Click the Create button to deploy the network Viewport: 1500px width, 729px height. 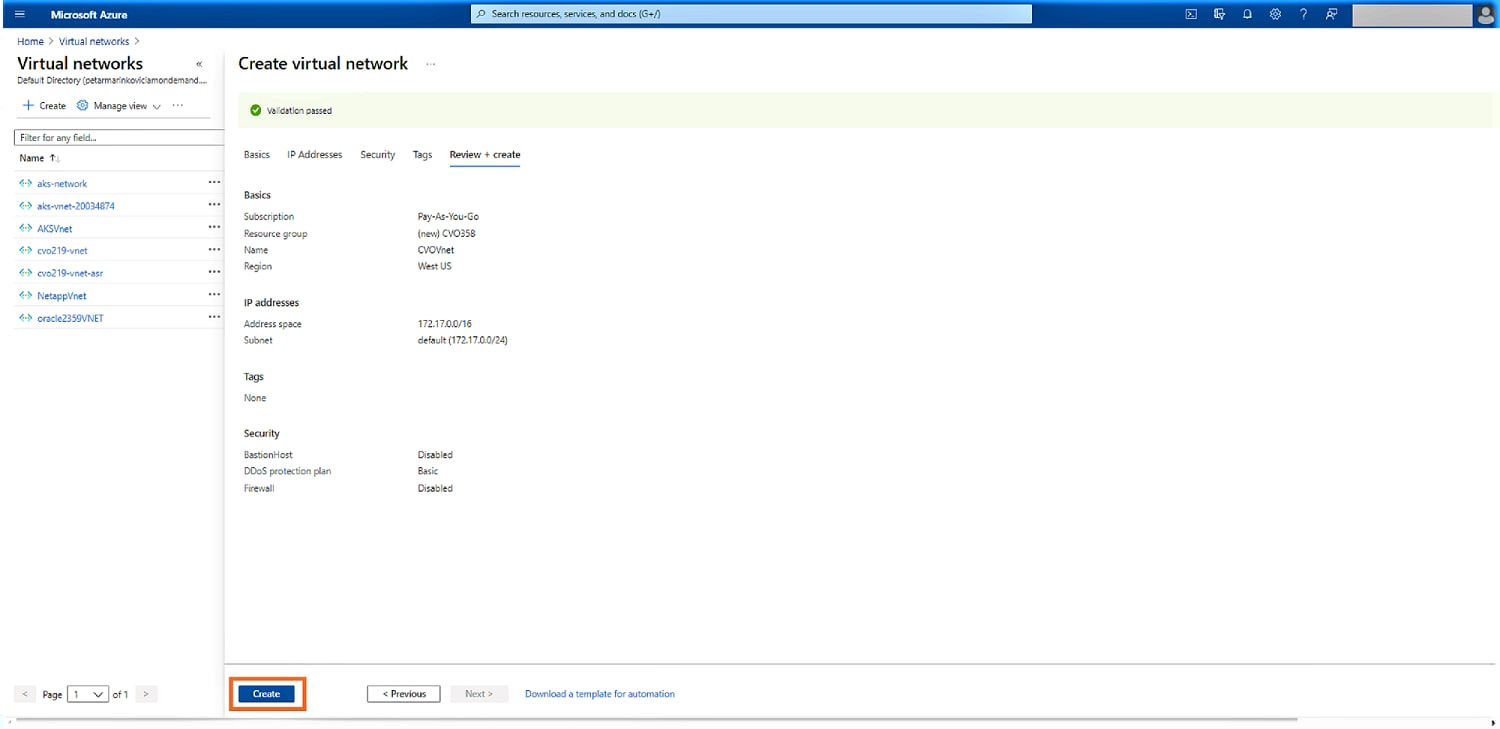(266, 694)
